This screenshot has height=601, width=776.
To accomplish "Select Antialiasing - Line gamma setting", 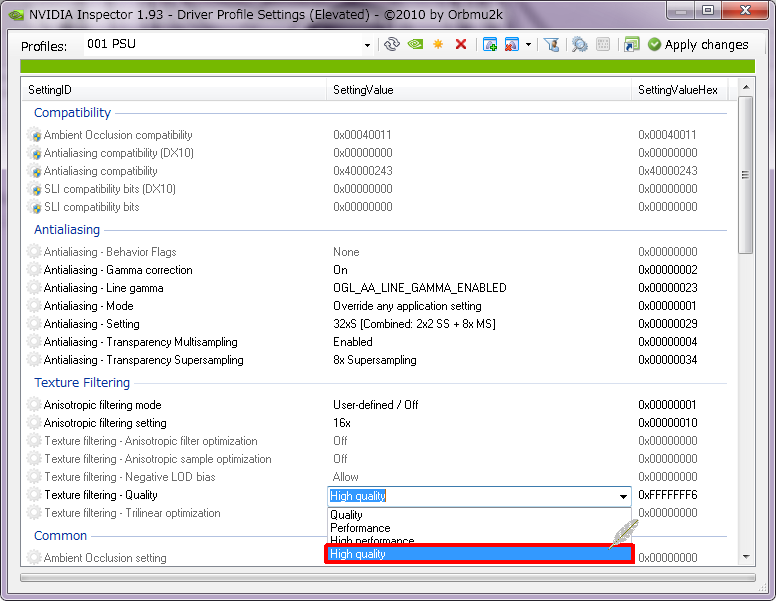I will coord(376,288).
